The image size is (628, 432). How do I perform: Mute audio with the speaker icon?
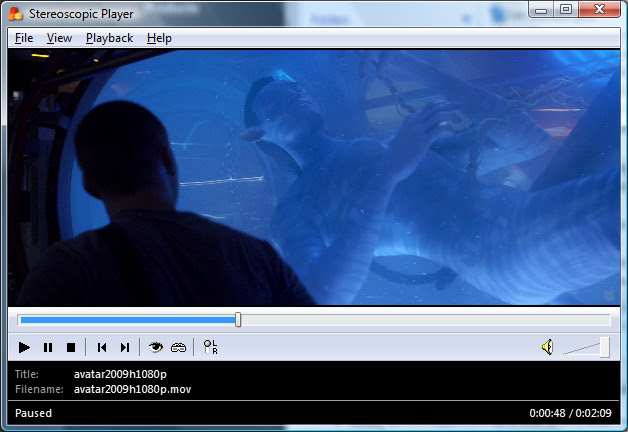pos(547,347)
